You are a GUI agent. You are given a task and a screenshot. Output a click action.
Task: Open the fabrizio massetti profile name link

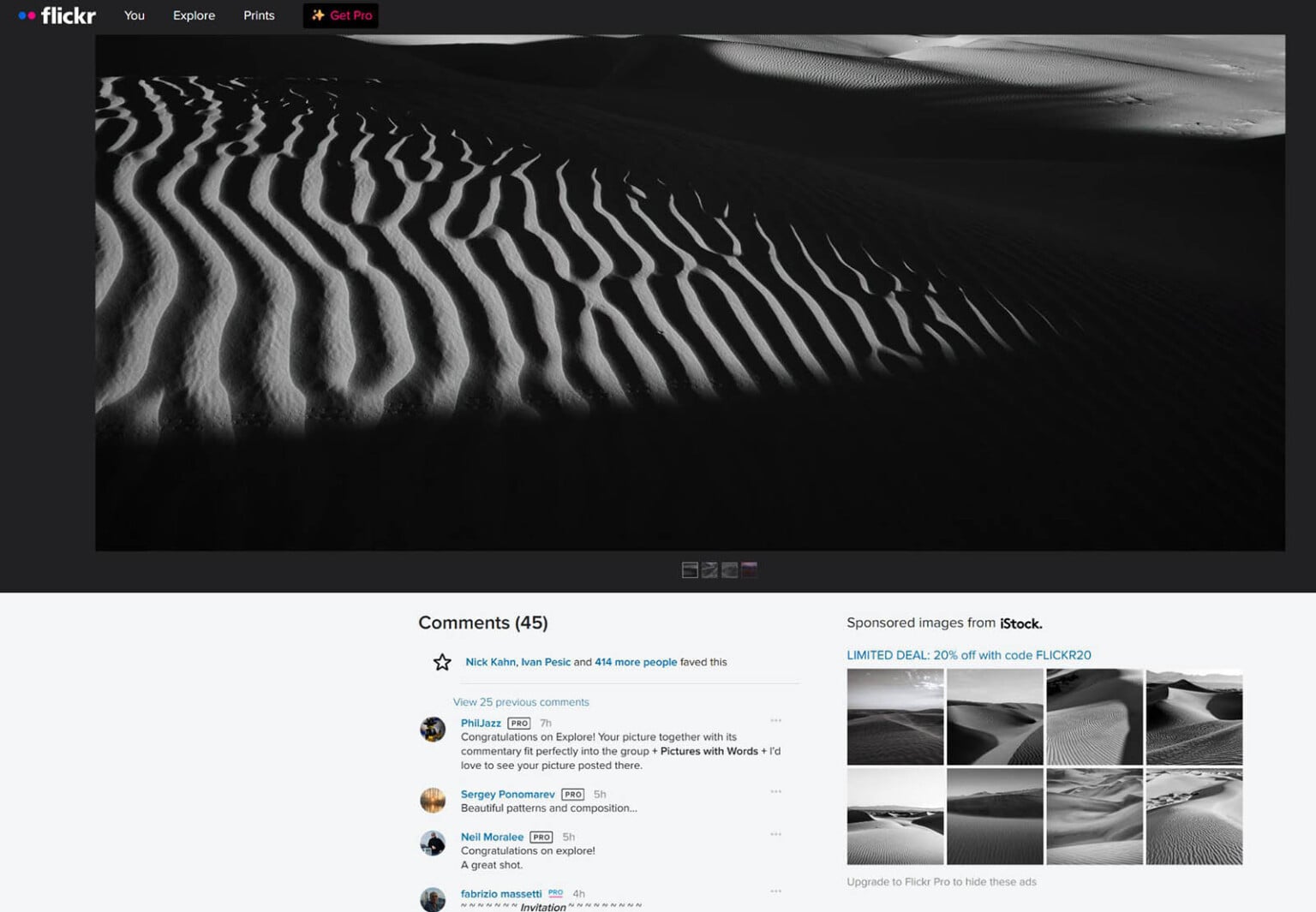pyautogui.click(x=501, y=894)
